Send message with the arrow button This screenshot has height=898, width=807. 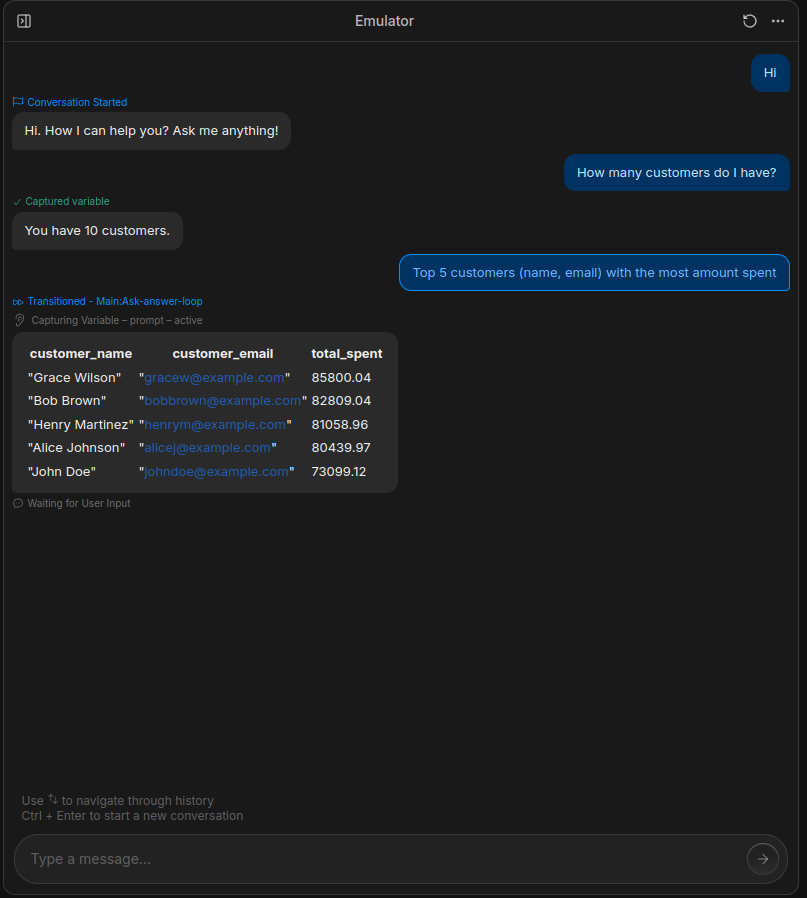763,858
